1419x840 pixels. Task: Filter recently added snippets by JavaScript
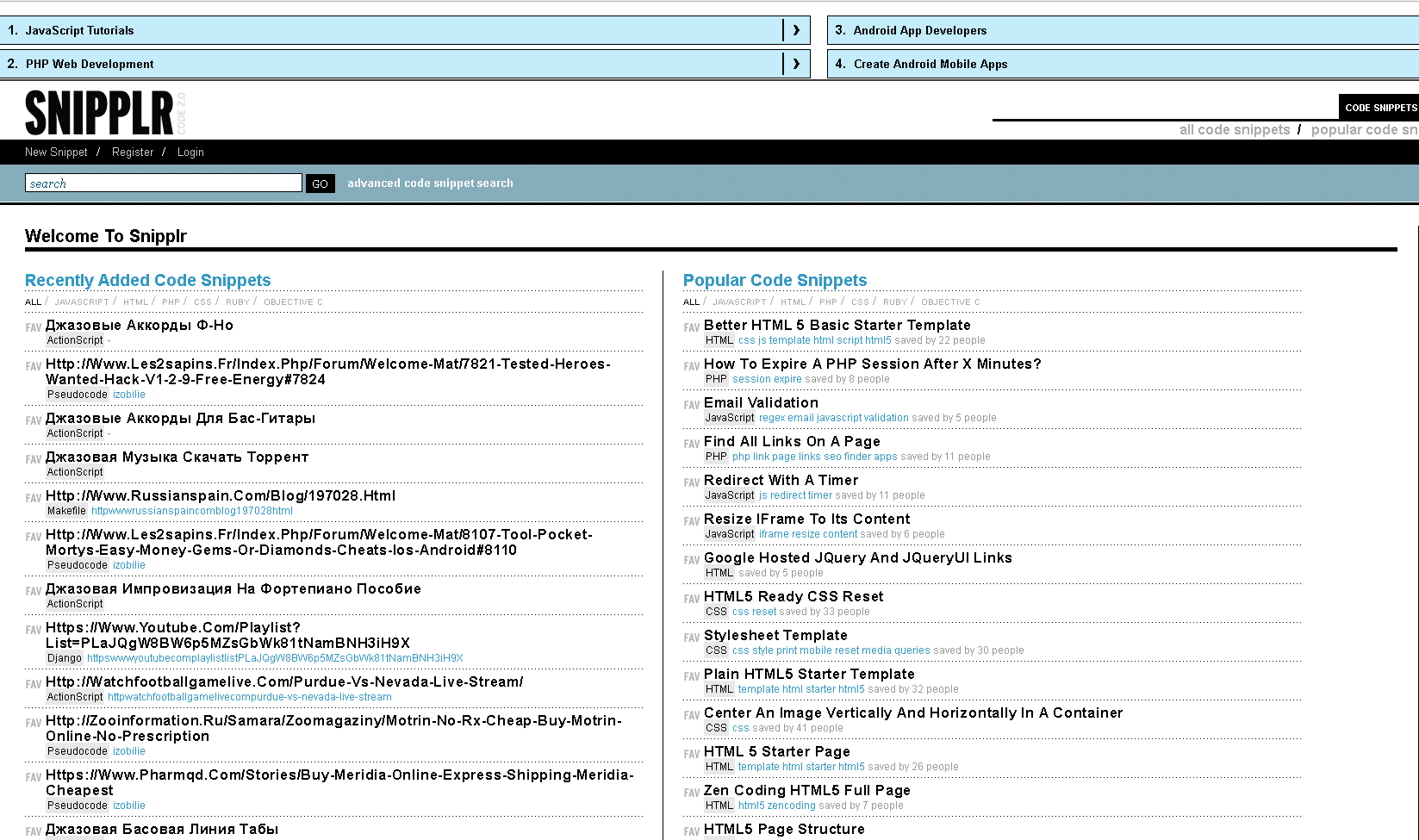pyautogui.click(x=82, y=302)
